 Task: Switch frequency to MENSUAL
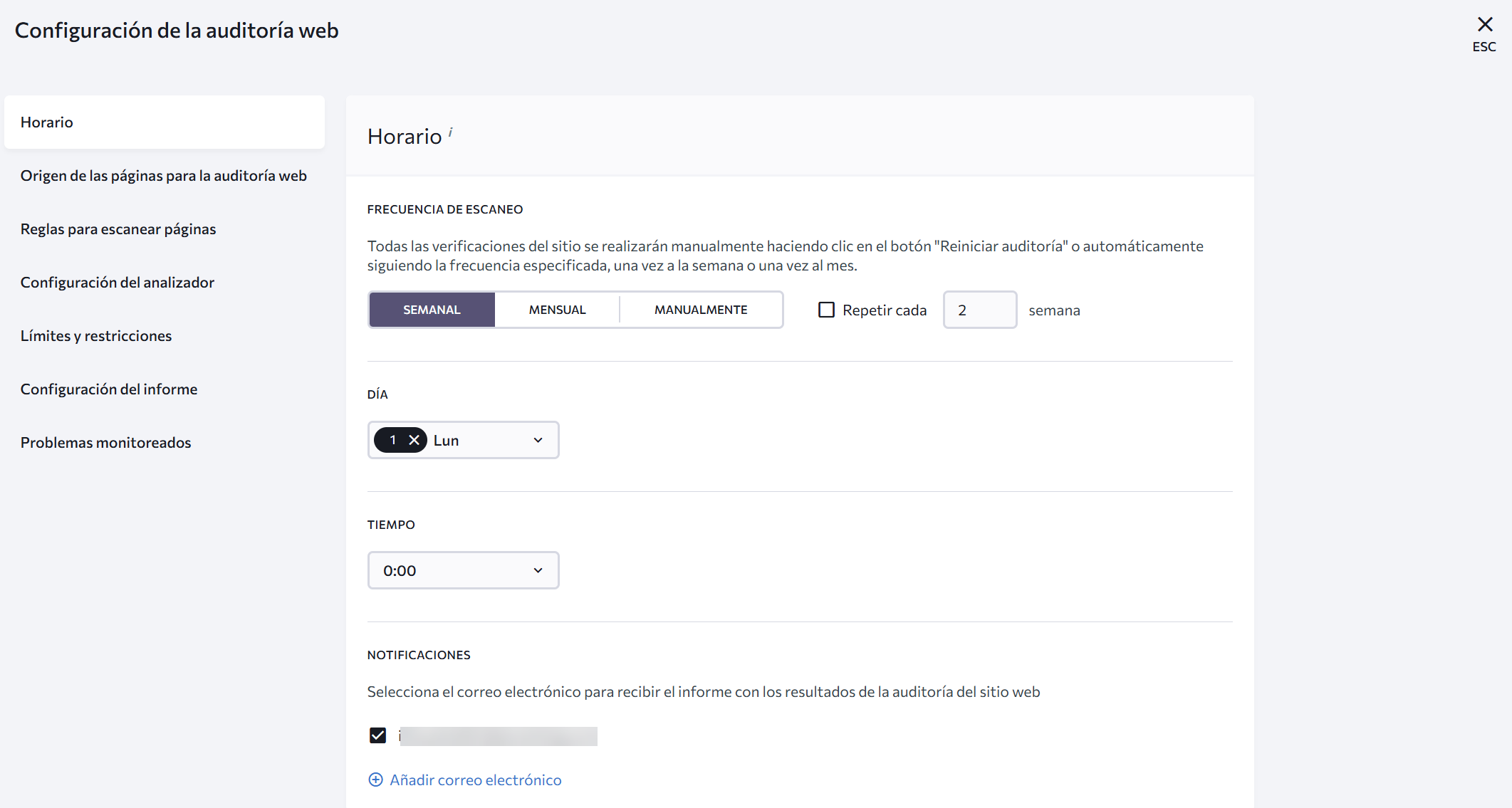557,310
